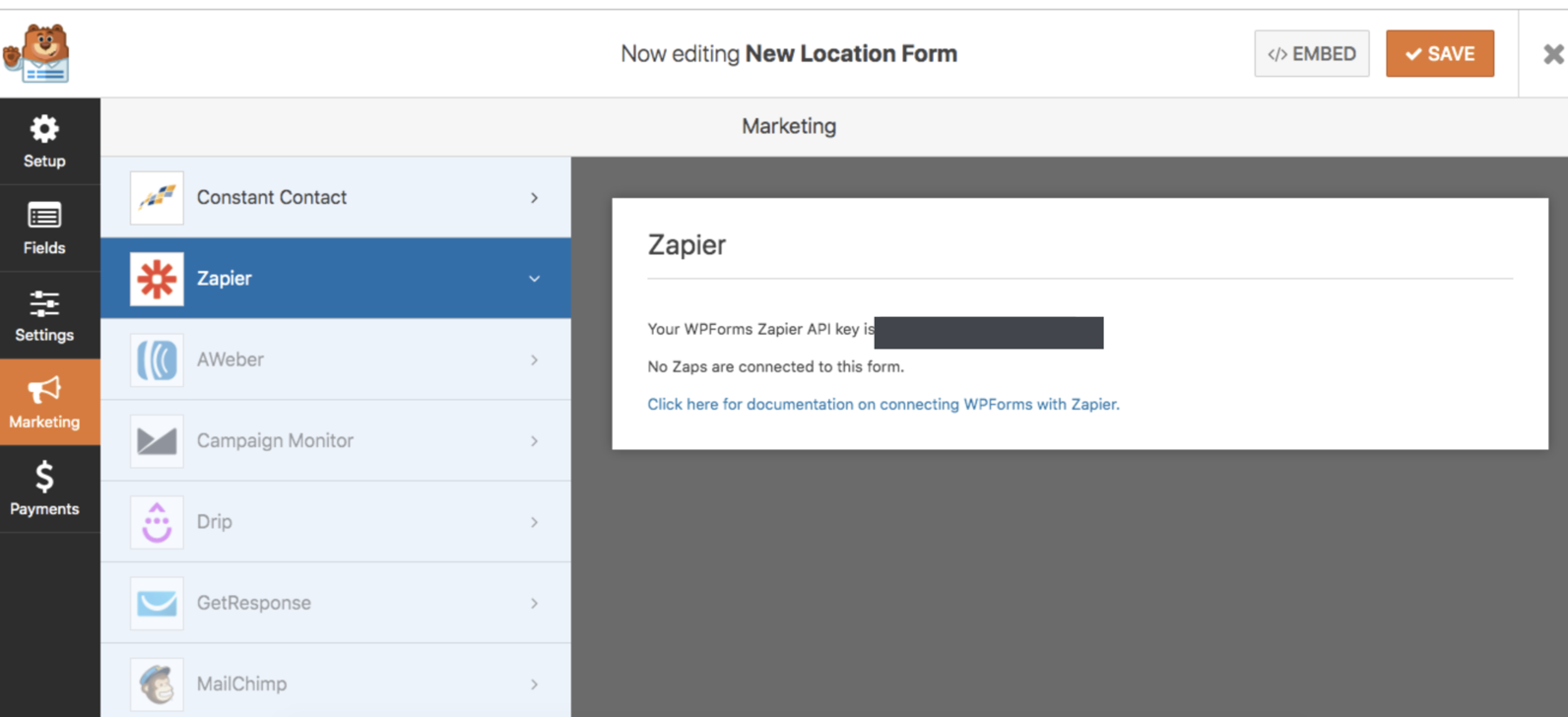The height and width of the screenshot is (717, 1568).
Task: Expand the GetResponse chevron
Action: tap(534, 603)
